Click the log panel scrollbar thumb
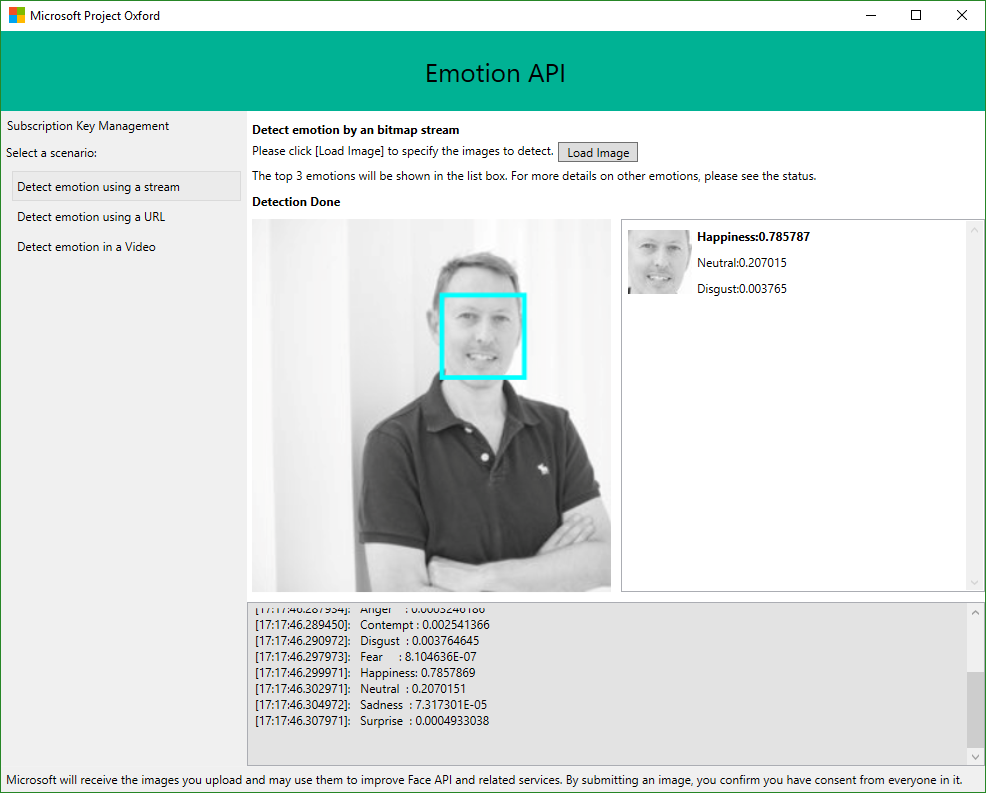This screenshot has width=986, height=793. click(975, 708)
